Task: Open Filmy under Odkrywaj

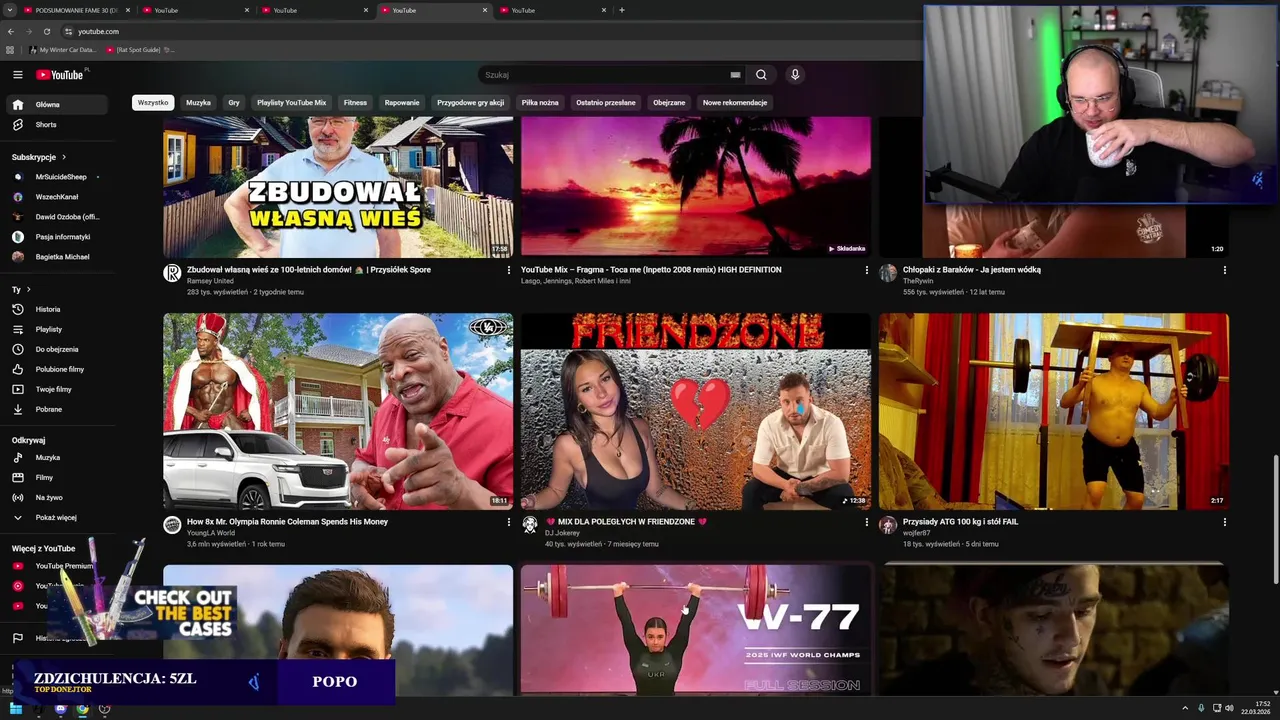Action: [x=60, y=477]
